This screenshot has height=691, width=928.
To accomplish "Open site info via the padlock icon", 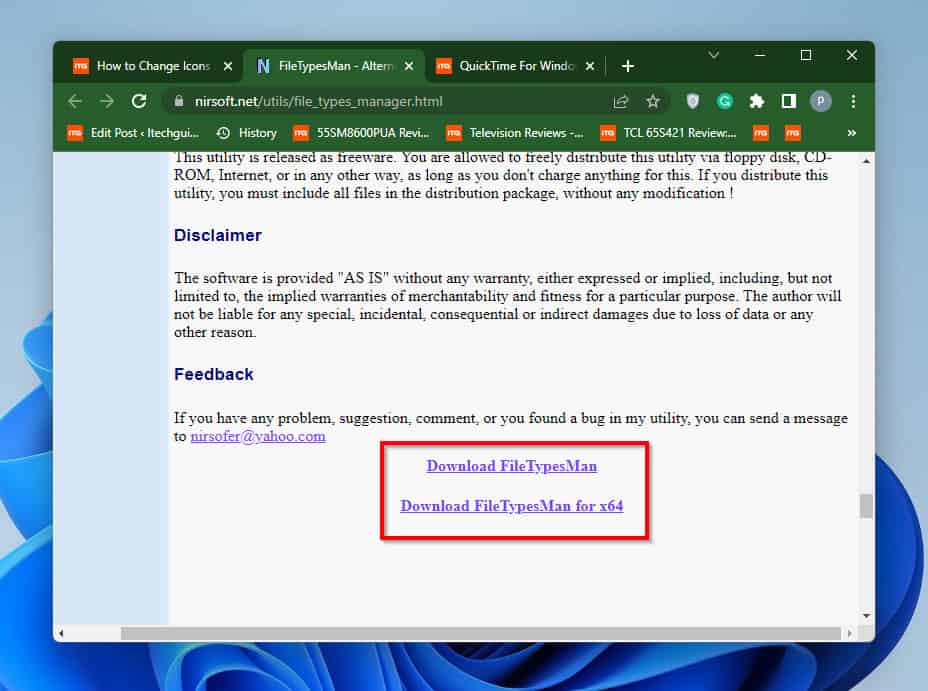I will 177,101.
